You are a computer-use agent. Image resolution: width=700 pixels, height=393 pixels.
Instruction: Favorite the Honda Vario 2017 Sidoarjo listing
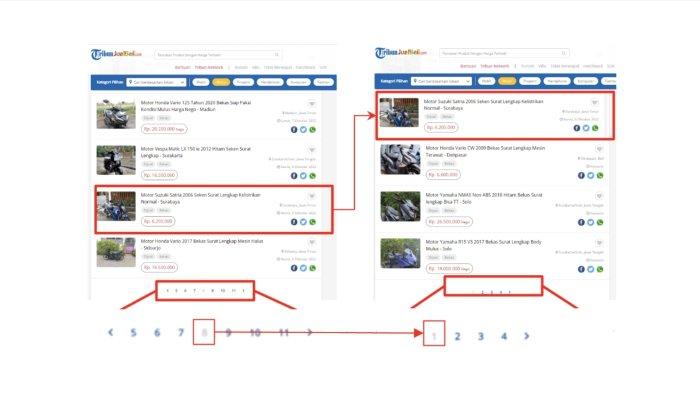pos(312,242)
